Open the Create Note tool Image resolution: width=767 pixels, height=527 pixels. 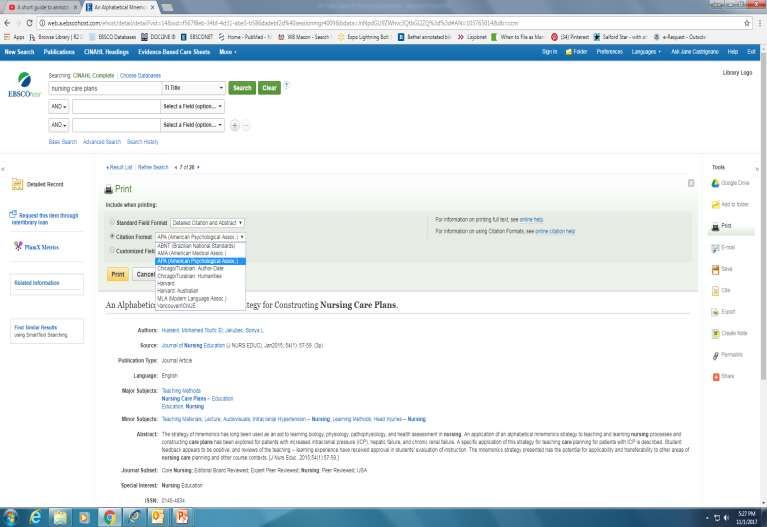(x=730, y=333)
